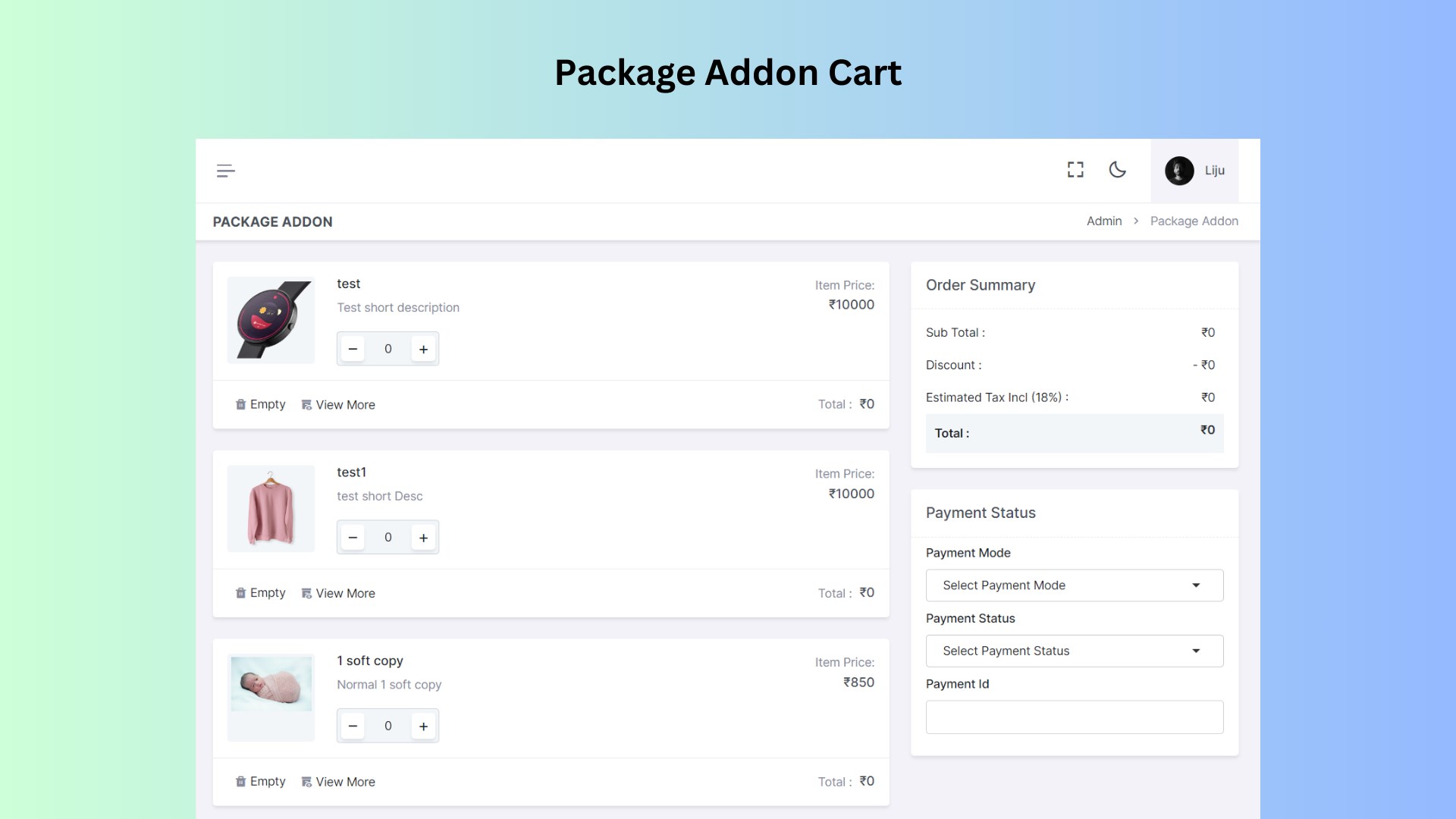Open the sidebar hamburger menu
1456x819 pixels.
225,171
